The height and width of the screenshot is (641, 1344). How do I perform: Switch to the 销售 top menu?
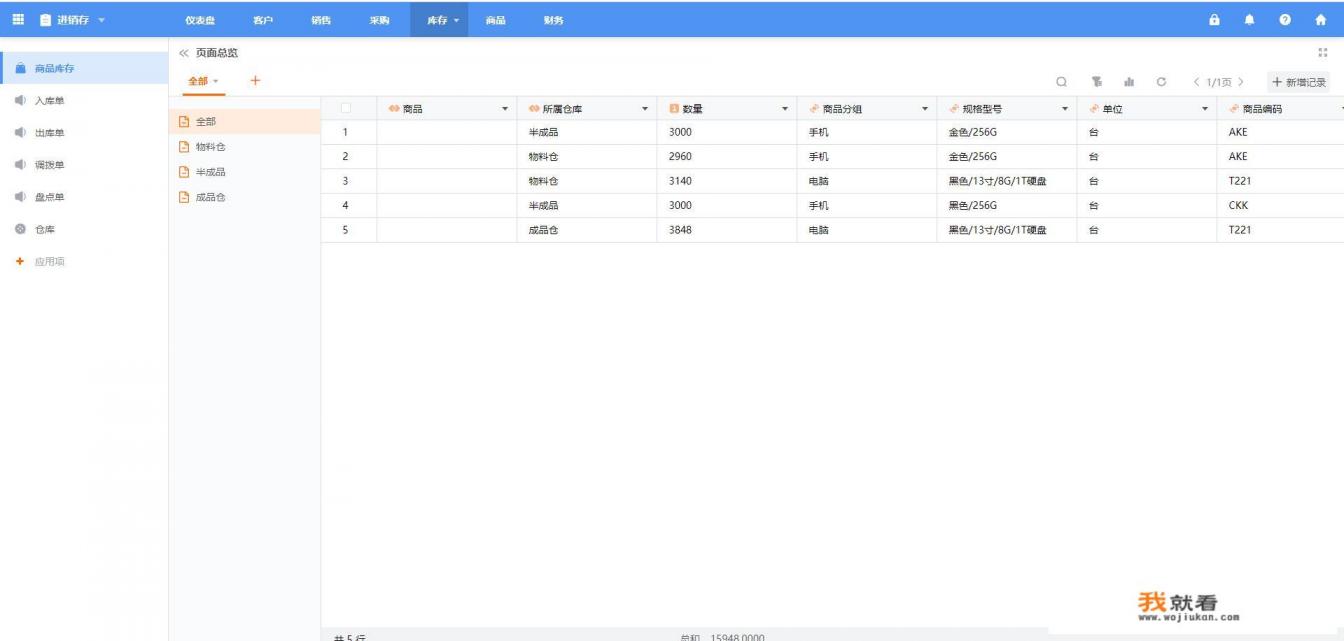point(321,20)
